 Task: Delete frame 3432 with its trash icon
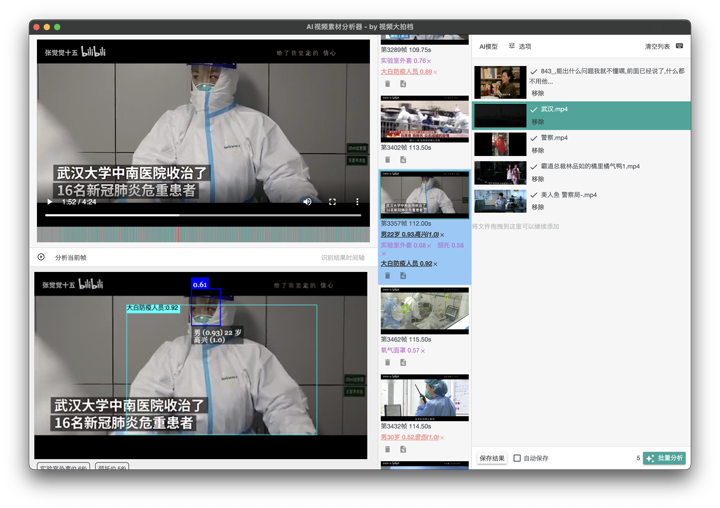pyautogui.click(x=388, y=449)
